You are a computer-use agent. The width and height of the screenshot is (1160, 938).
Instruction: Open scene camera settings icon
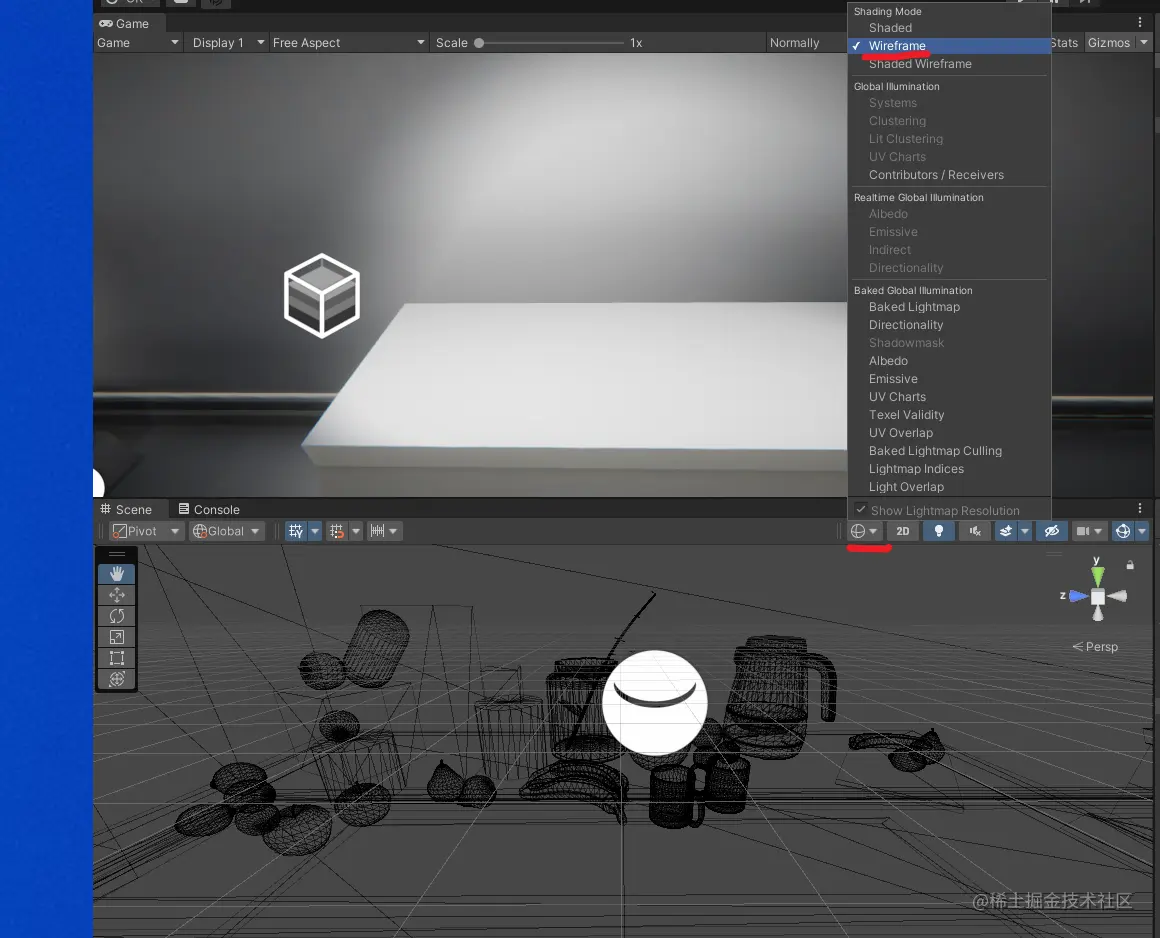coord(1083,531)
